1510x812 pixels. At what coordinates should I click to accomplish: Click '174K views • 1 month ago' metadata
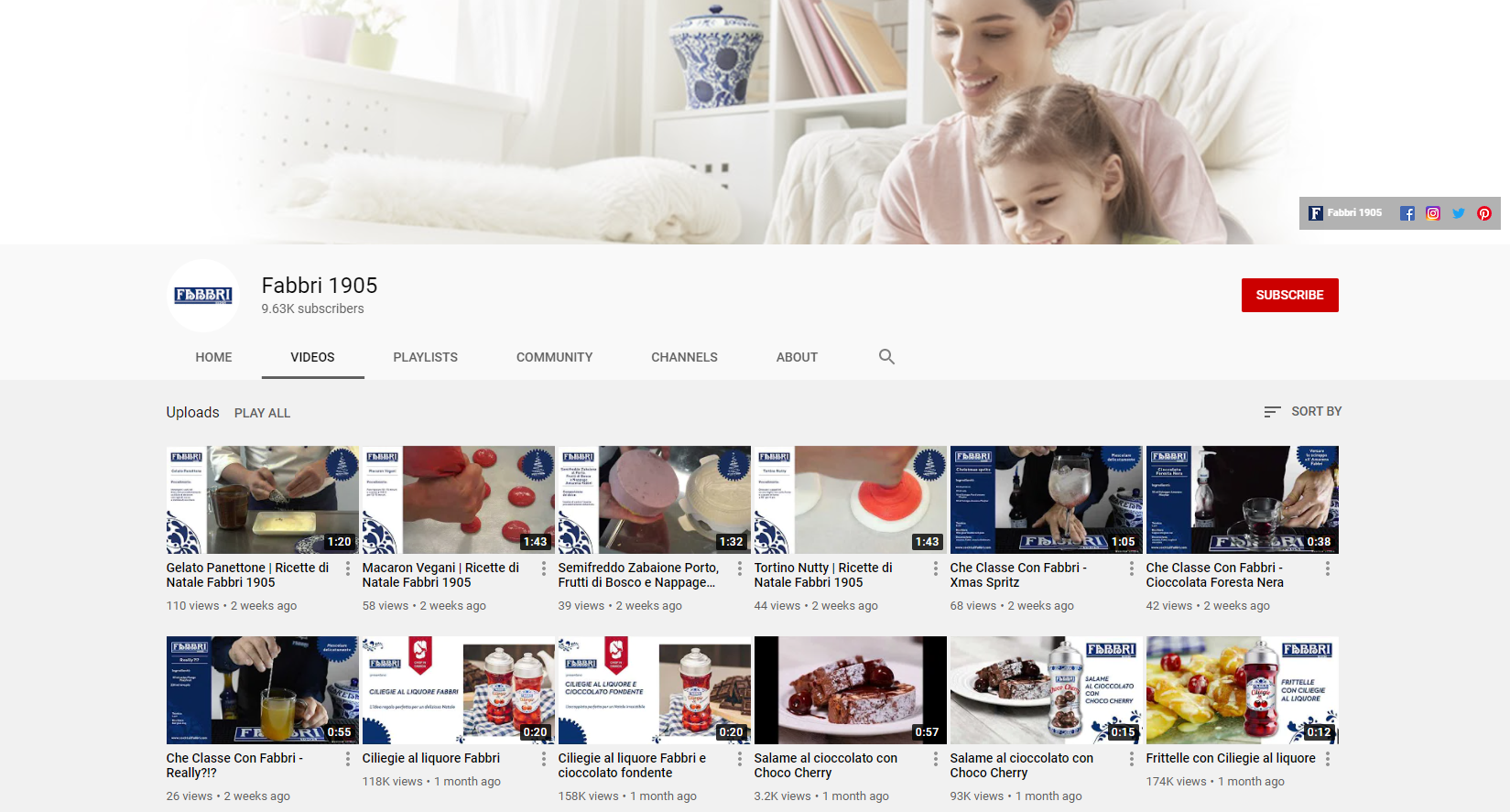coord(1215,782)
